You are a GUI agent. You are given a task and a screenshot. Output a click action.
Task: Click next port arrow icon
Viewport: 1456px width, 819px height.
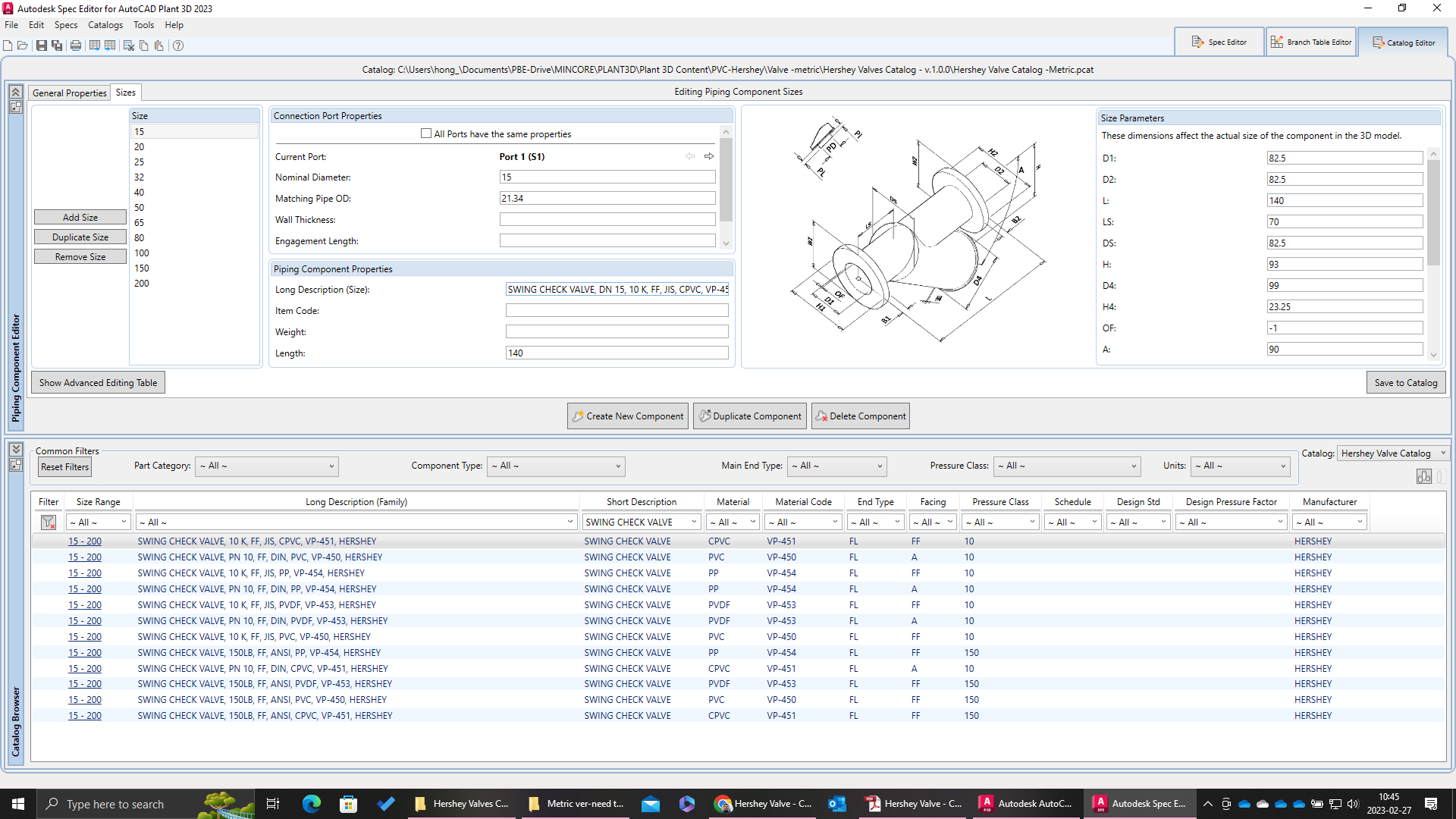(709, 156)
